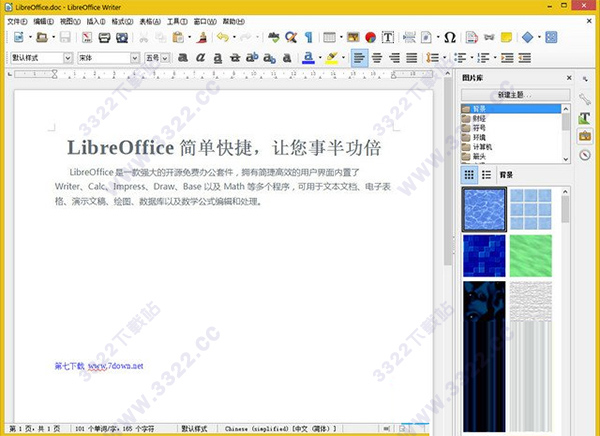The image size is (600, 436).
Task: Insert an image from file icon
Action: tap(353, 37)
